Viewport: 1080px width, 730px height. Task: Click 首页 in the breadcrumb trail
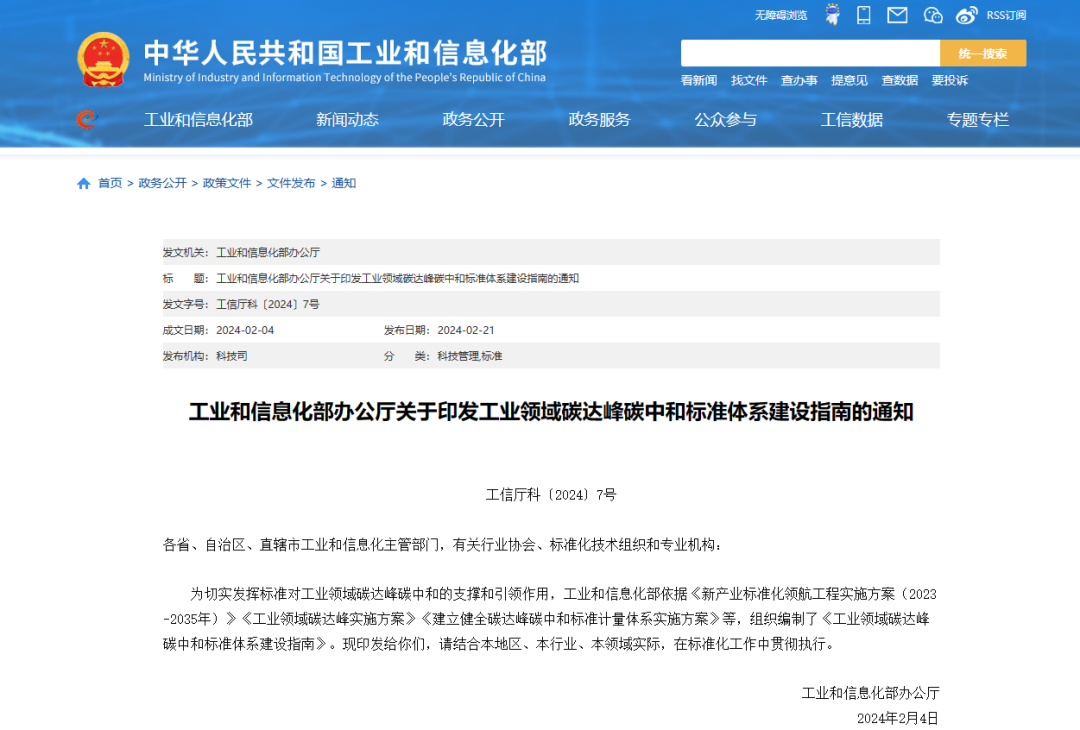point(110,183)
